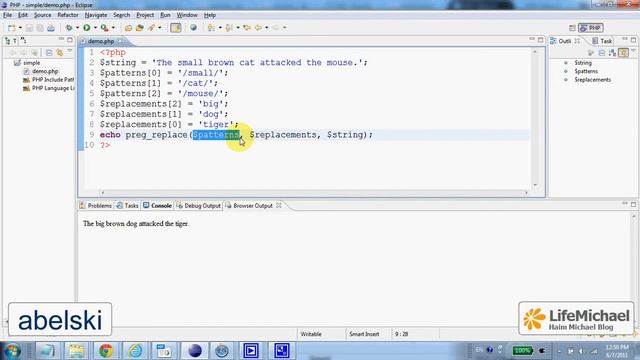Screen dimensions: 640x360
Task: Click the Next Annotation icon
Action: tap(211, 28)
